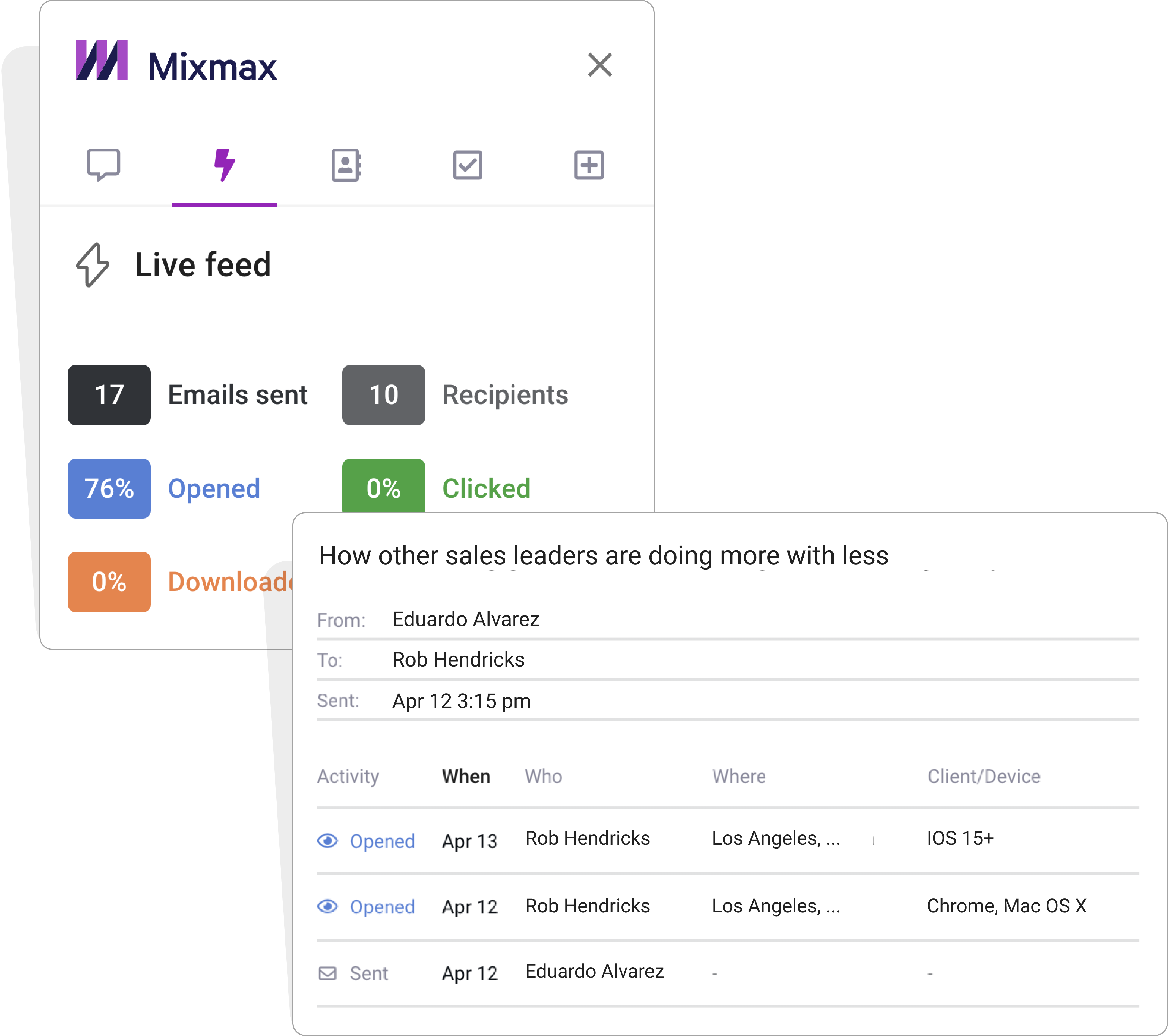Expand the truncated Los Angeles location on Apr 13
This screenshot has height=1036, width=1168.
[775, 838]
